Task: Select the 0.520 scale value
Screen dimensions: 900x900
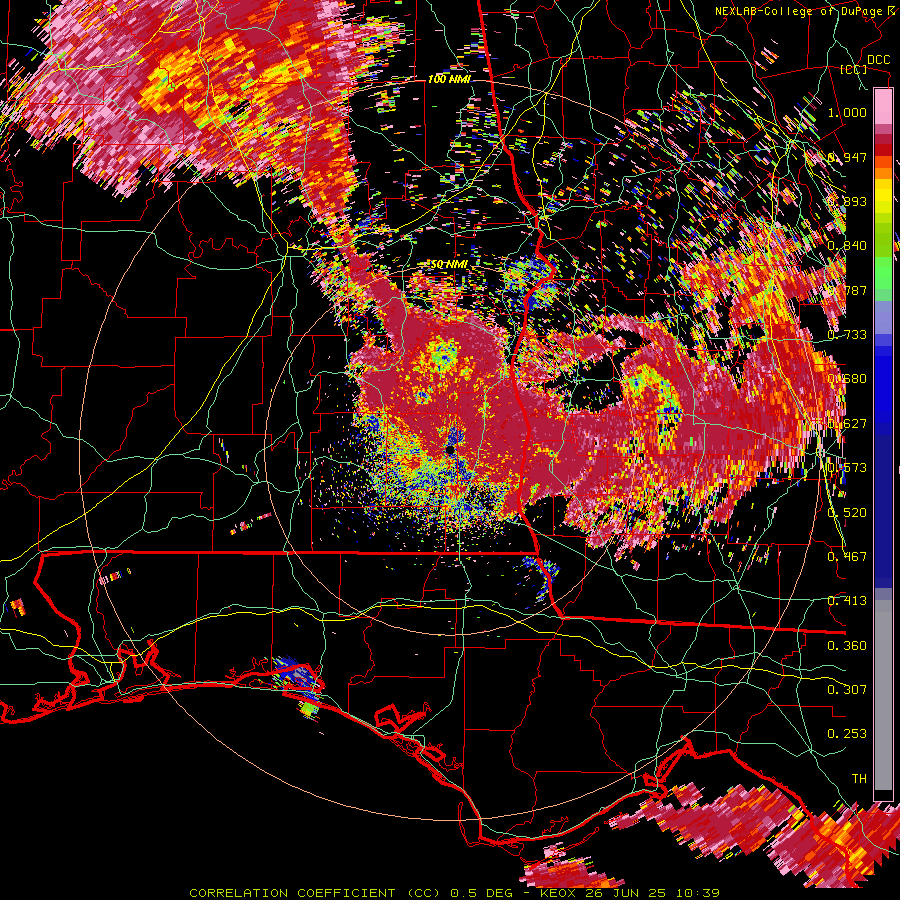Action: (x=847, y=512)
